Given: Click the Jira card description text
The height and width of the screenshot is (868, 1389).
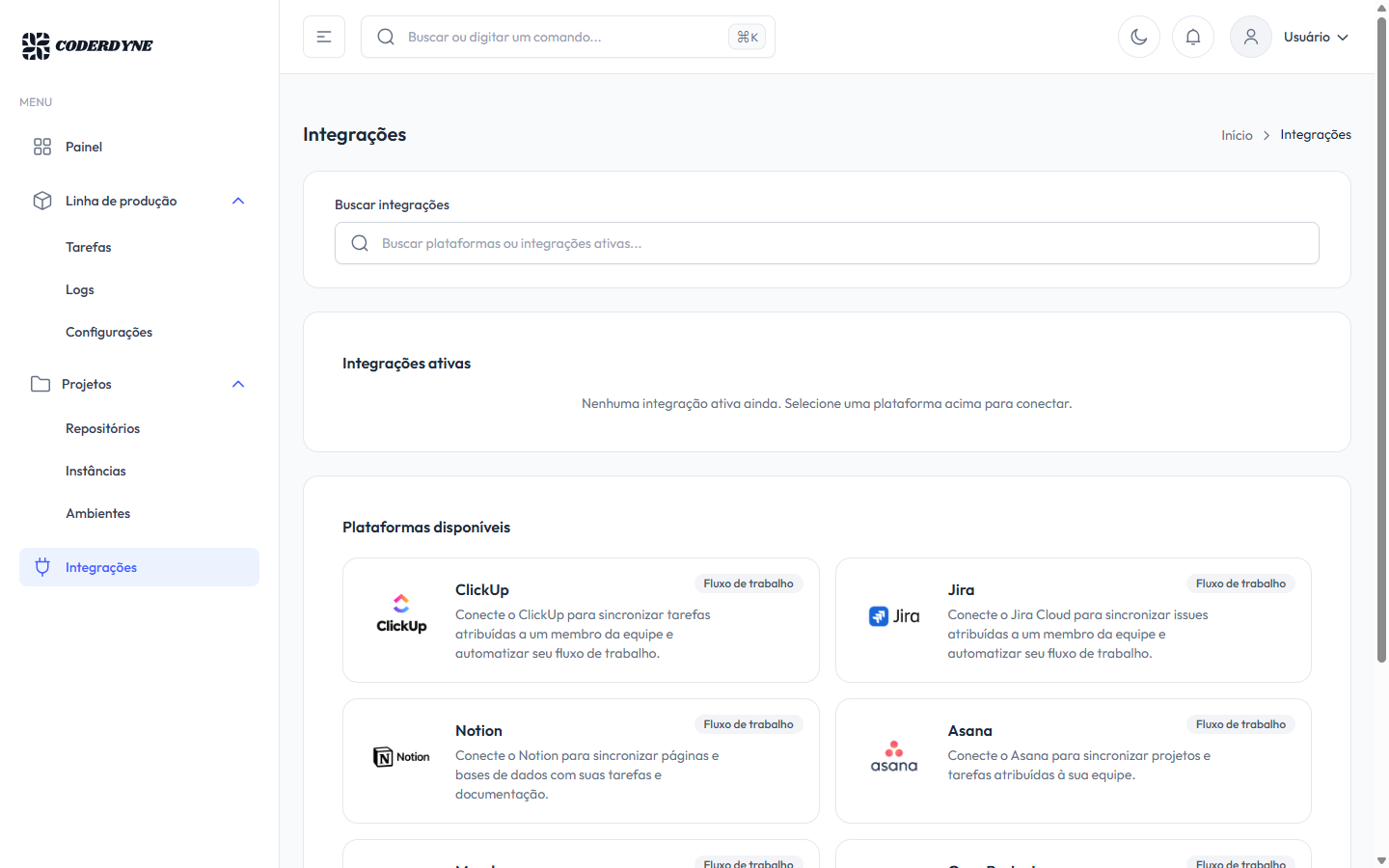Looking at the screenshot, I should pos(1077,634).
